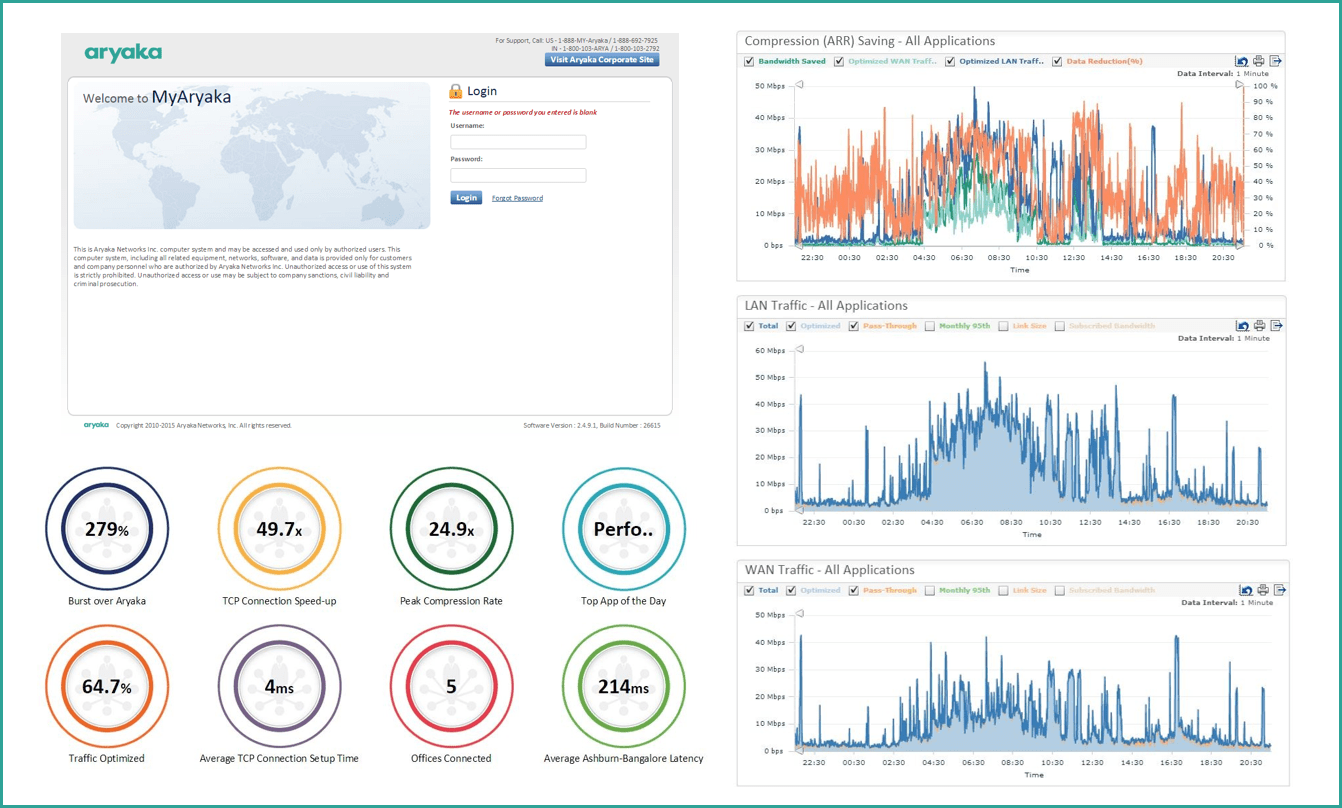The width and height of the screenshot is (1342, 808).
Task: Click the Aryaka logo in the header
Action: tap(123, 53)
